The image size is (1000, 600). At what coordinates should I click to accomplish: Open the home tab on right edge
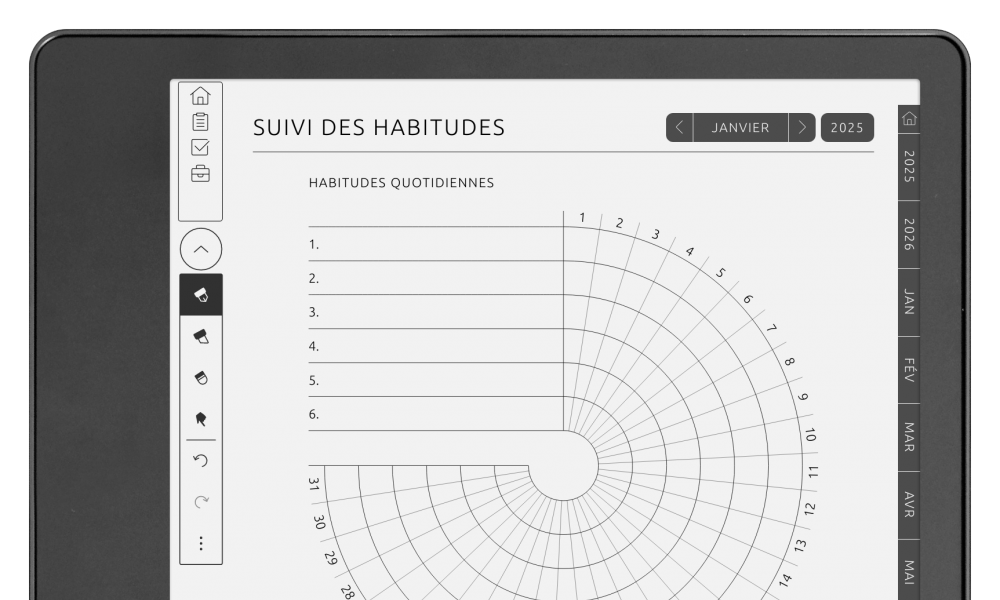coord(909,119)
